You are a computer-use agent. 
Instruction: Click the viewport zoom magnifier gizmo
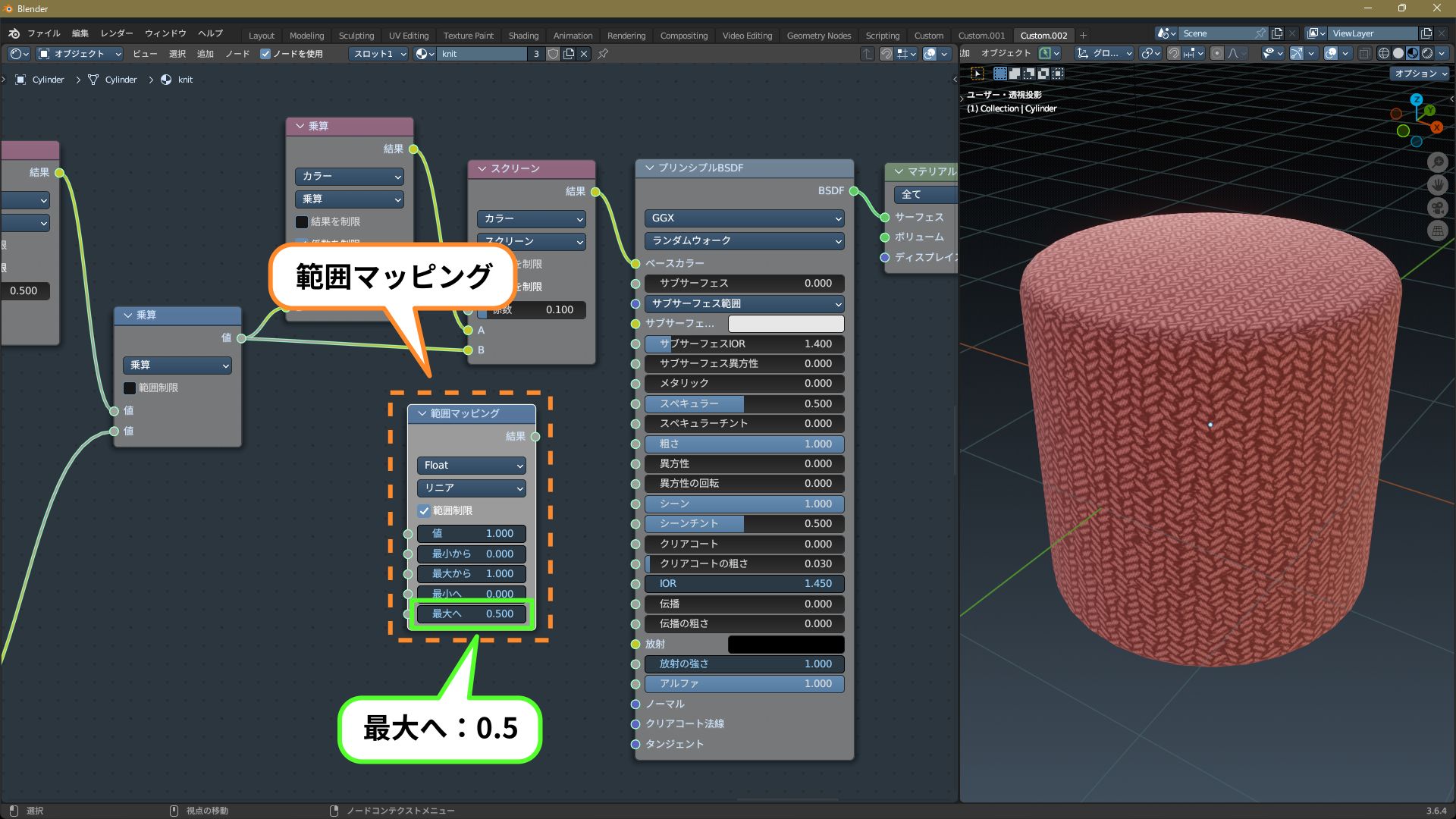coord(1437,162)
